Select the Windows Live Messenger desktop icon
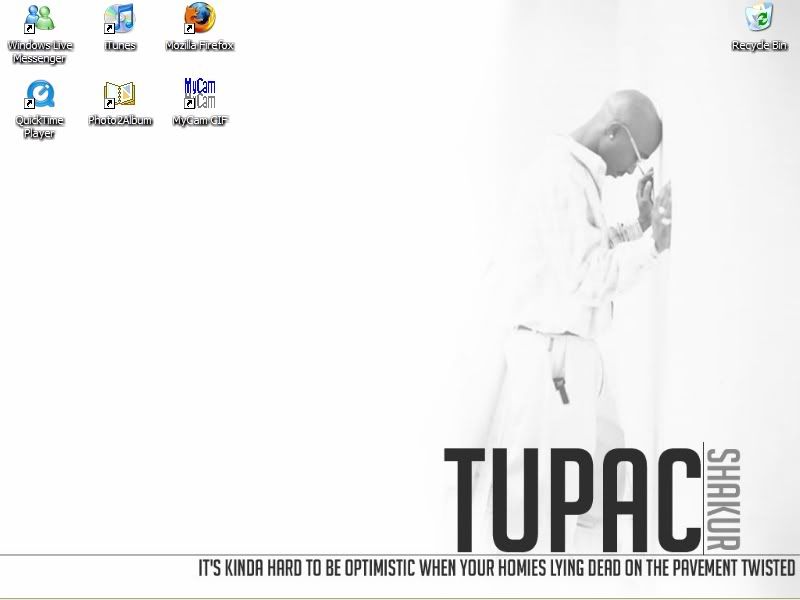Viewport: 800px width, 600px height. [39, 18]
